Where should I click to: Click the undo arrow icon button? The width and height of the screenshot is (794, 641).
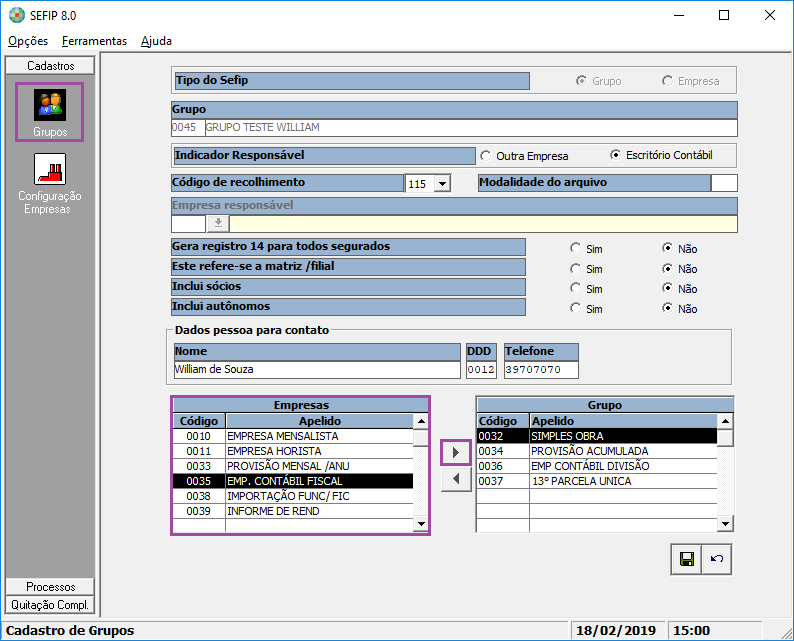tap(717, 559)
